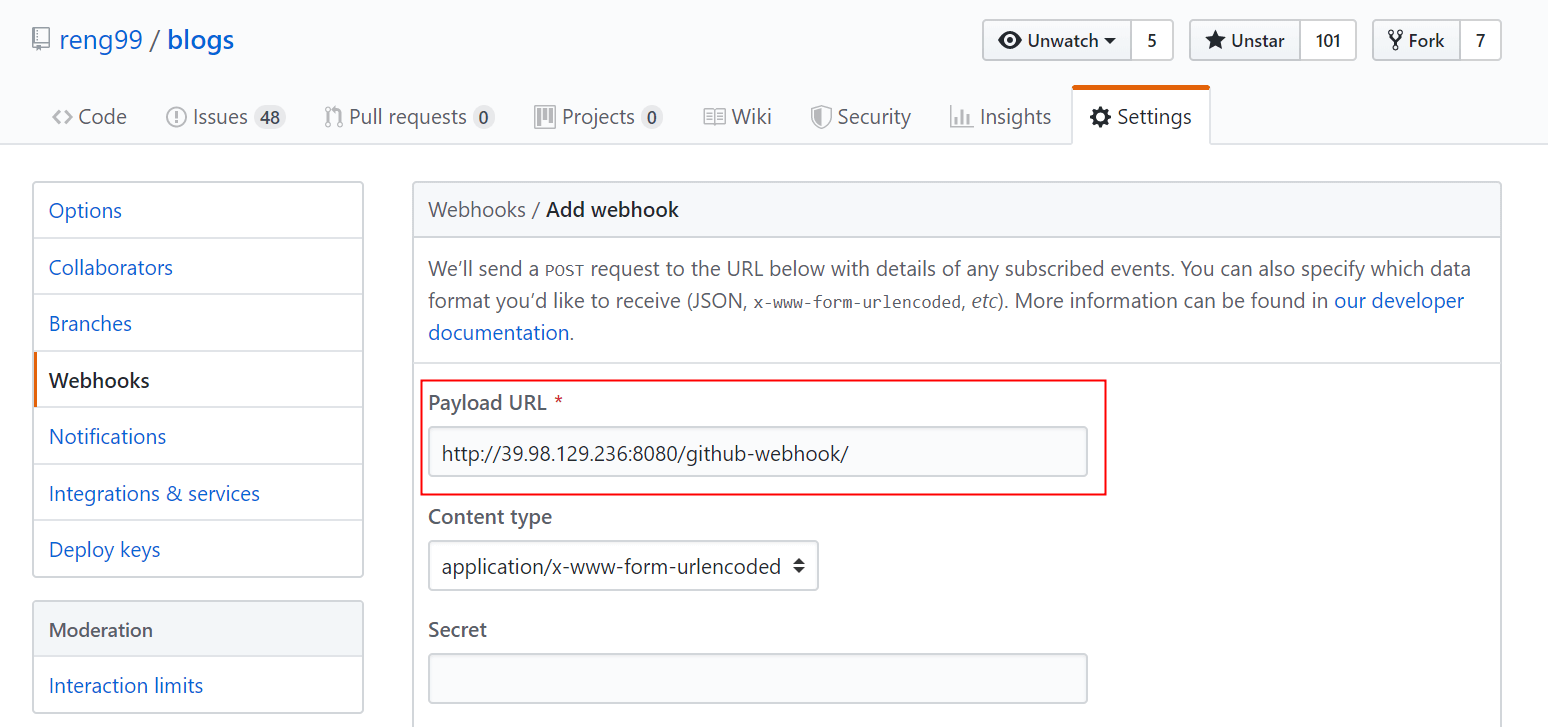
Task: Open Deploy keys in the settings sidebar
Action: point(198,549)
